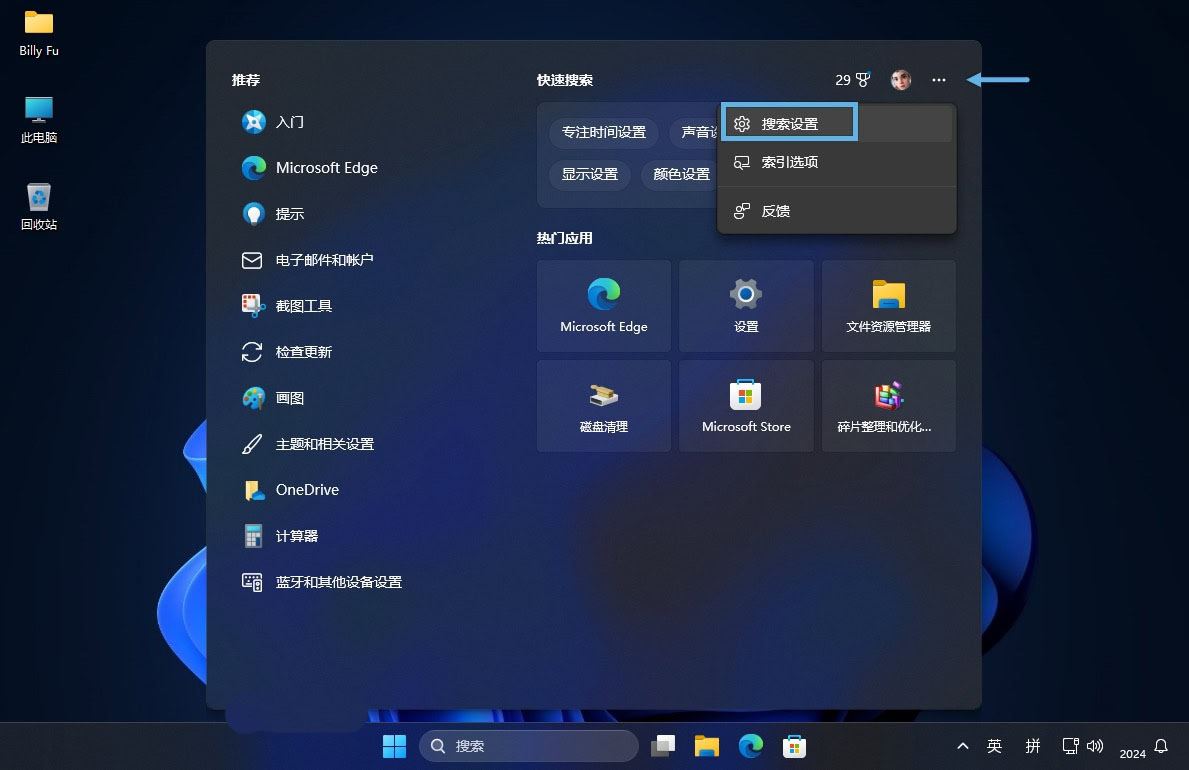Select 搜索设置 from the menu

coord(789,122)
